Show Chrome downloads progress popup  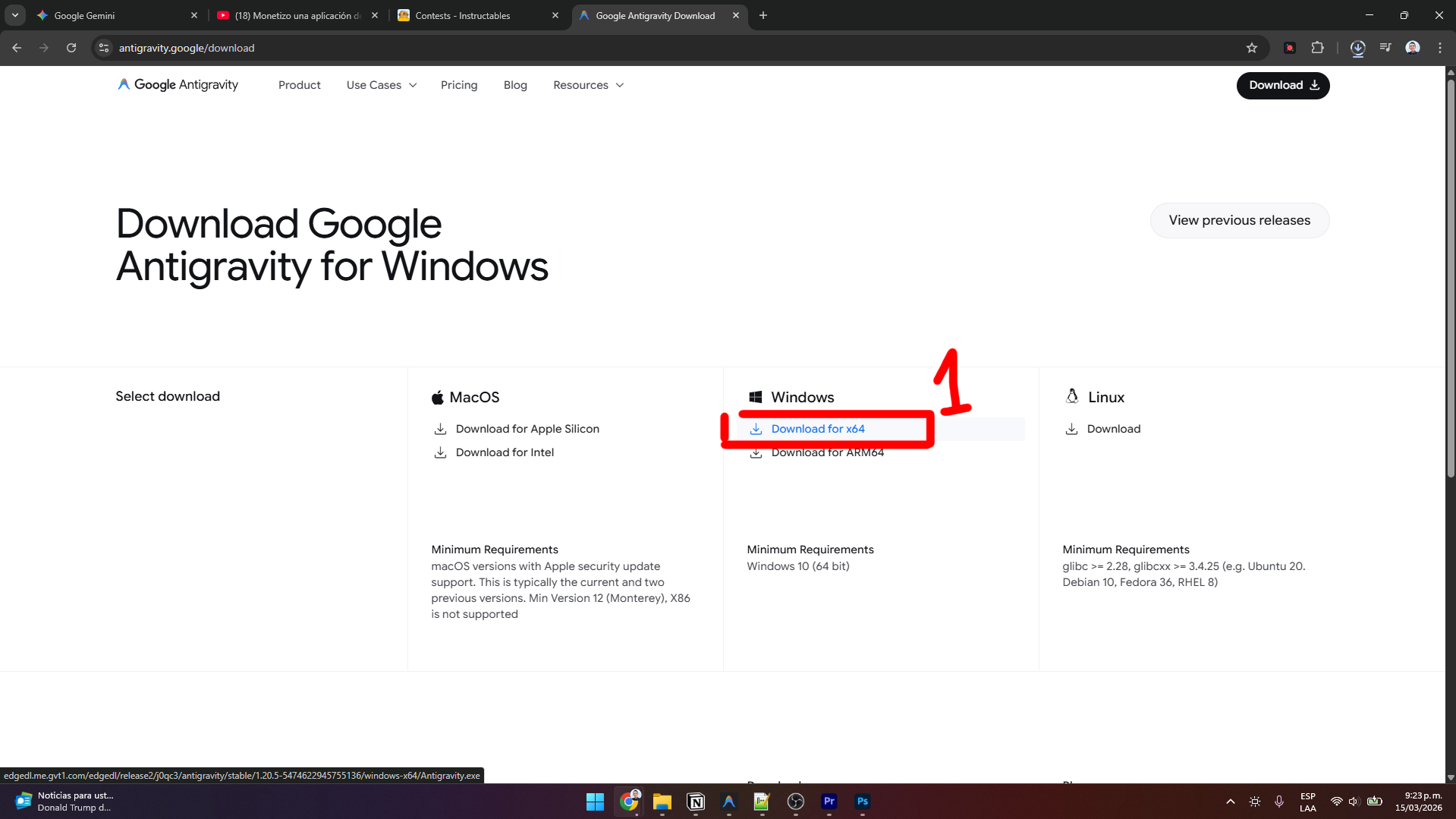point(1358,48)
